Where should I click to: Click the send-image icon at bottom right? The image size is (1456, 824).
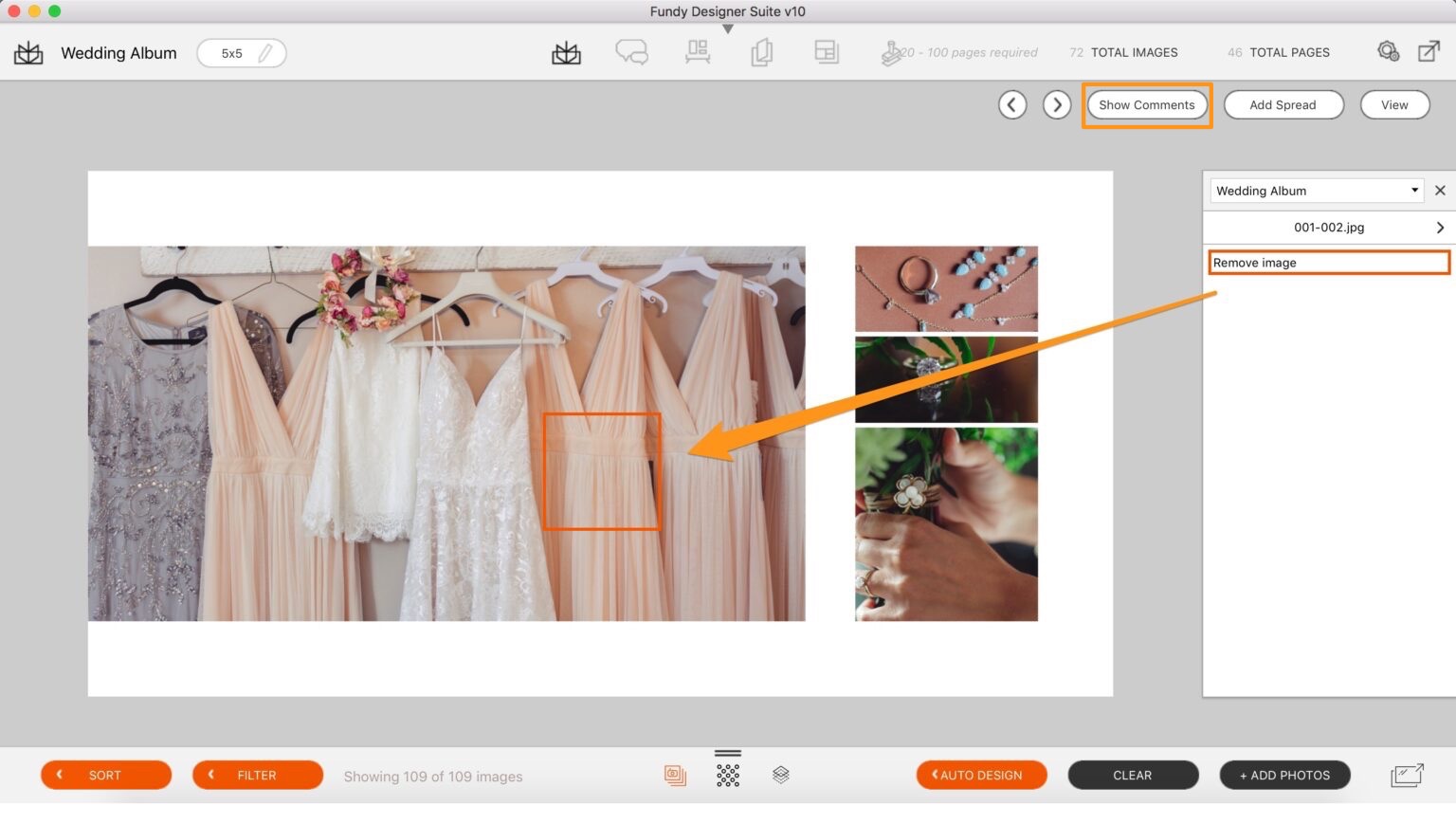tap(1407, 775)
